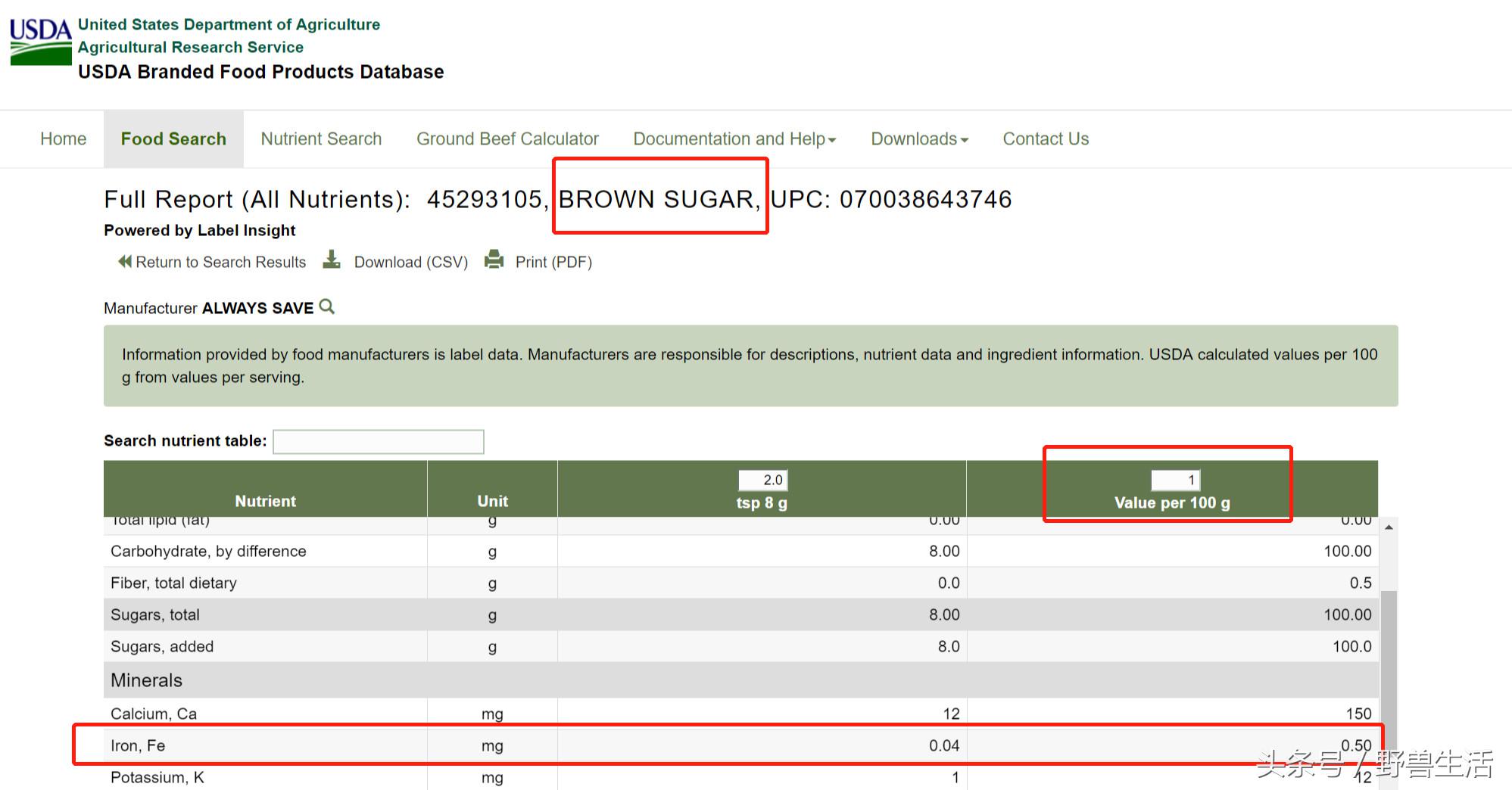Click the Print (PDF) text link
The height and width of the screenshot is (790, 1512).
(x=553, y=263)
